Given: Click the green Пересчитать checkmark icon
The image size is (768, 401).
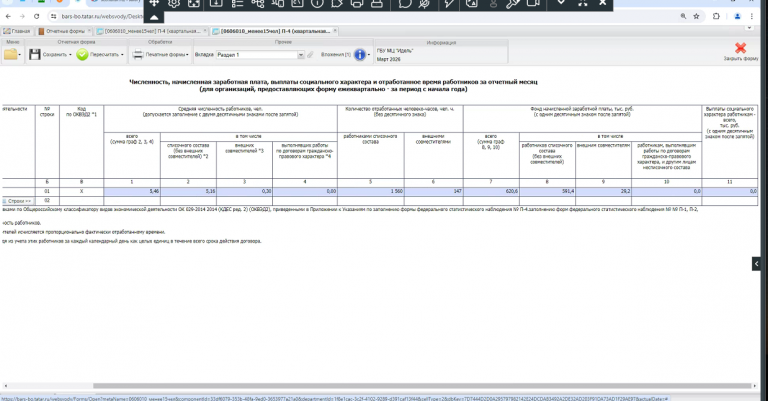Looking at the screenshot, I should 82,54.
